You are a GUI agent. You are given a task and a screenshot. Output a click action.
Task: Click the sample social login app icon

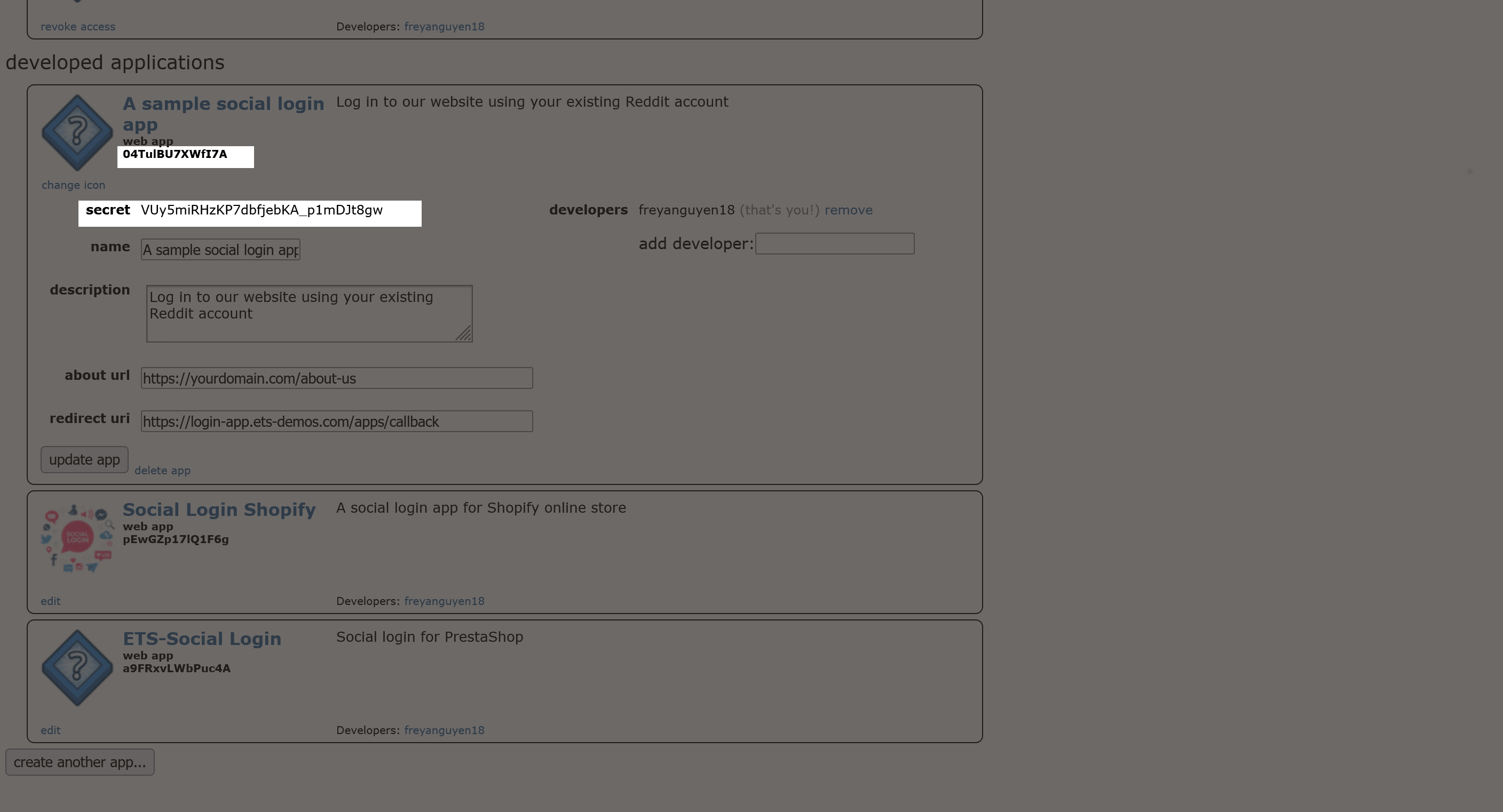pyautogui.click(x=77, y=133)
